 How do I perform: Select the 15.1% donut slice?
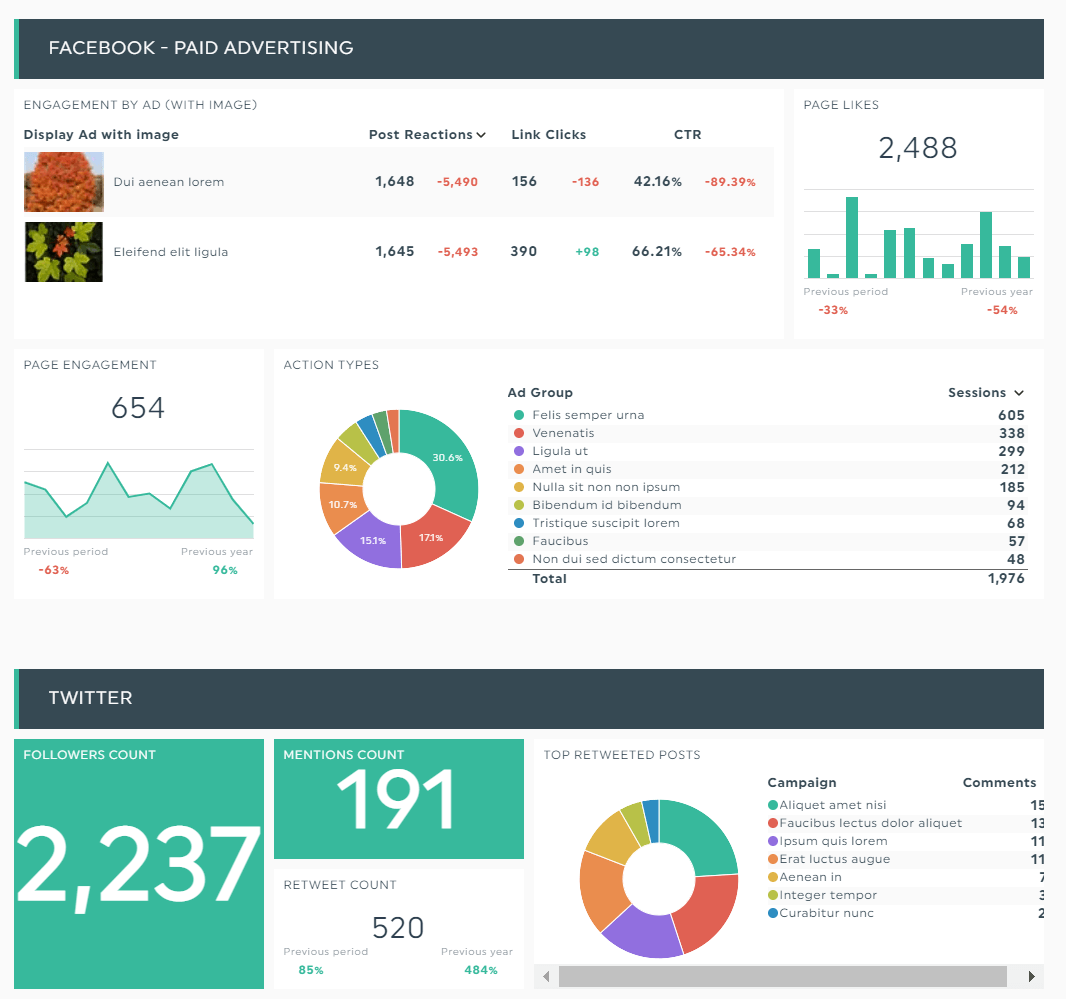click(371, 541)
